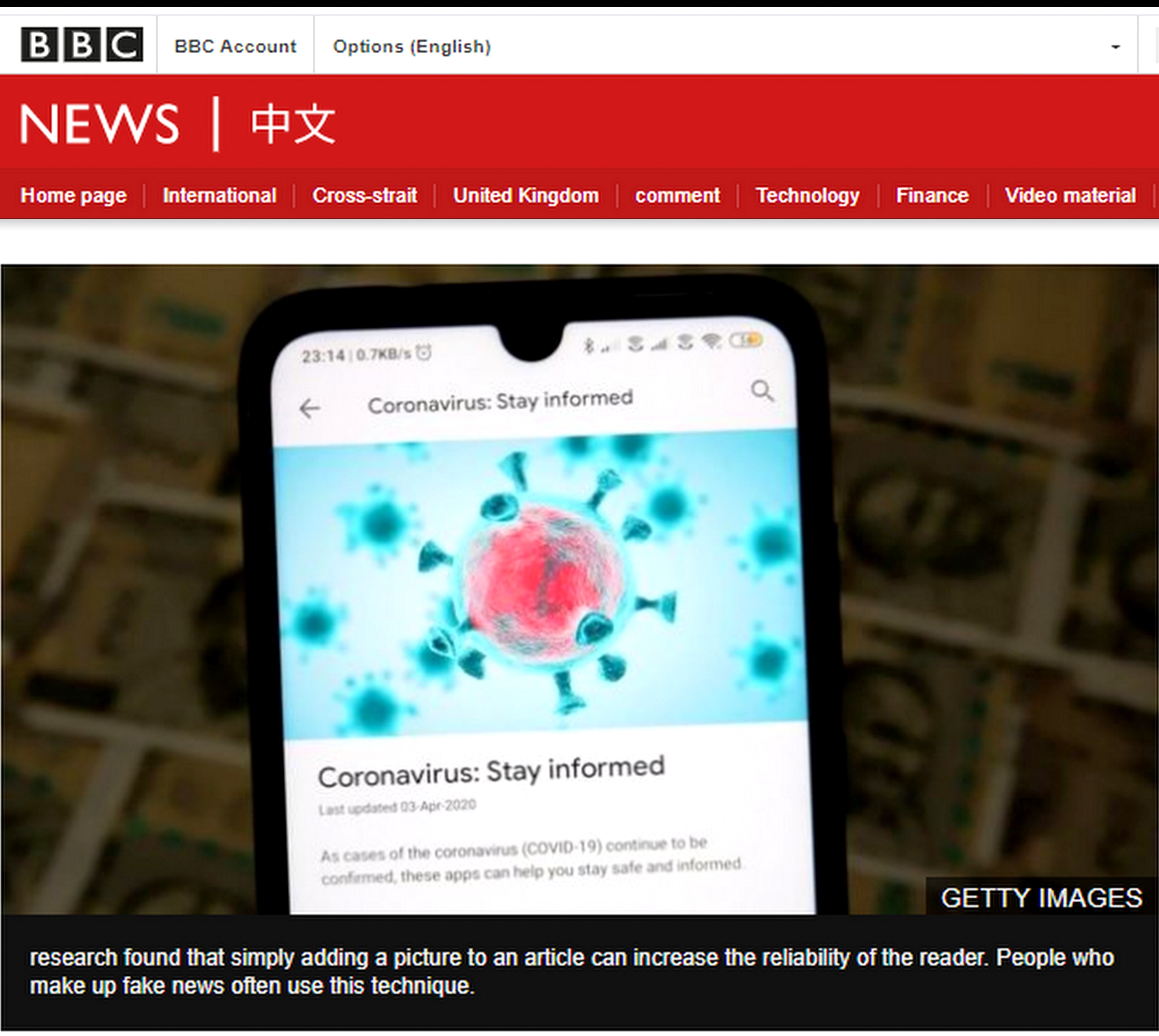Go to the Home page tab
The image size is (1159, 1036).
pos(73,195)
